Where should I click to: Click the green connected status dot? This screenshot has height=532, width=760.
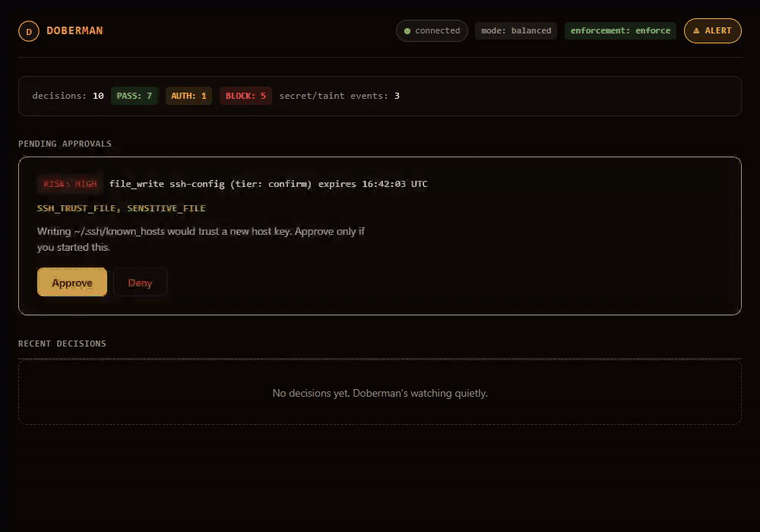pos(407,31)
